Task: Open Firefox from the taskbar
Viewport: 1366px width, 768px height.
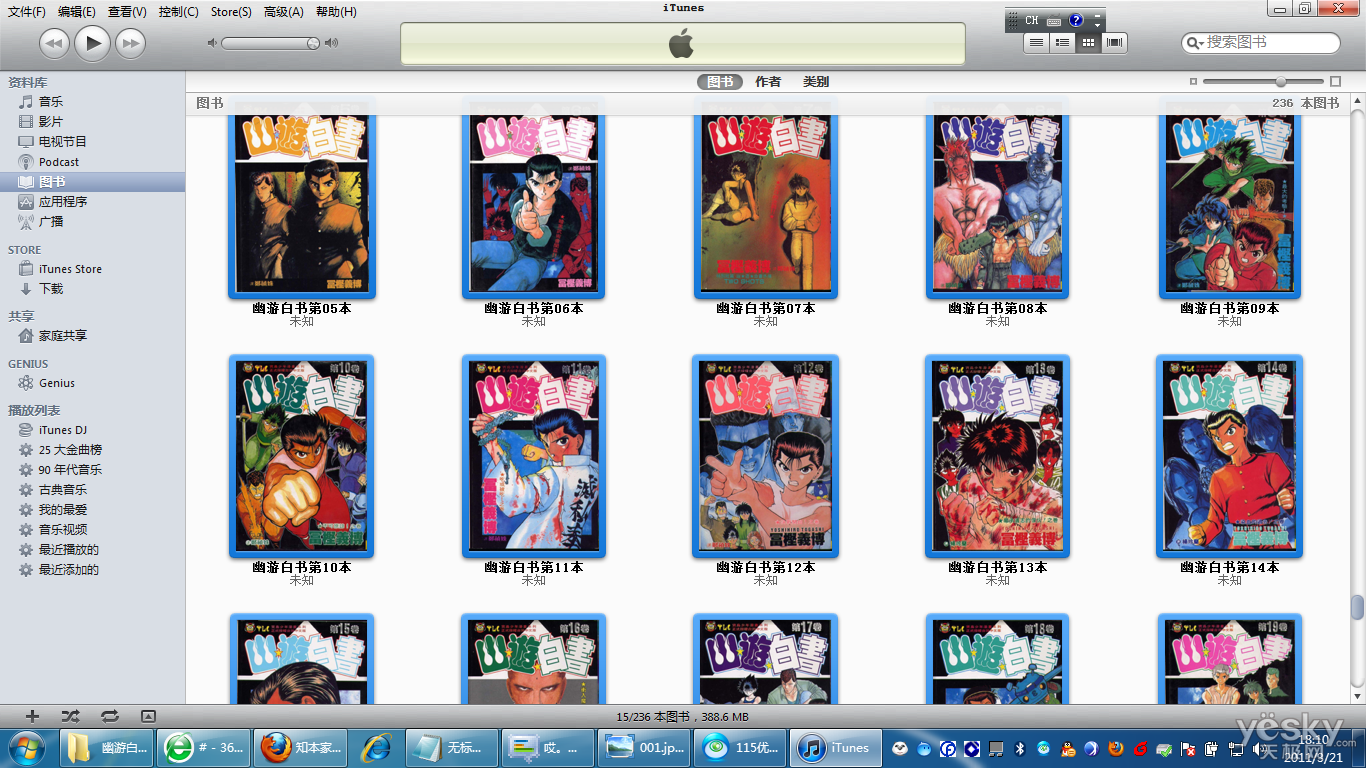Action: point(302,747)
